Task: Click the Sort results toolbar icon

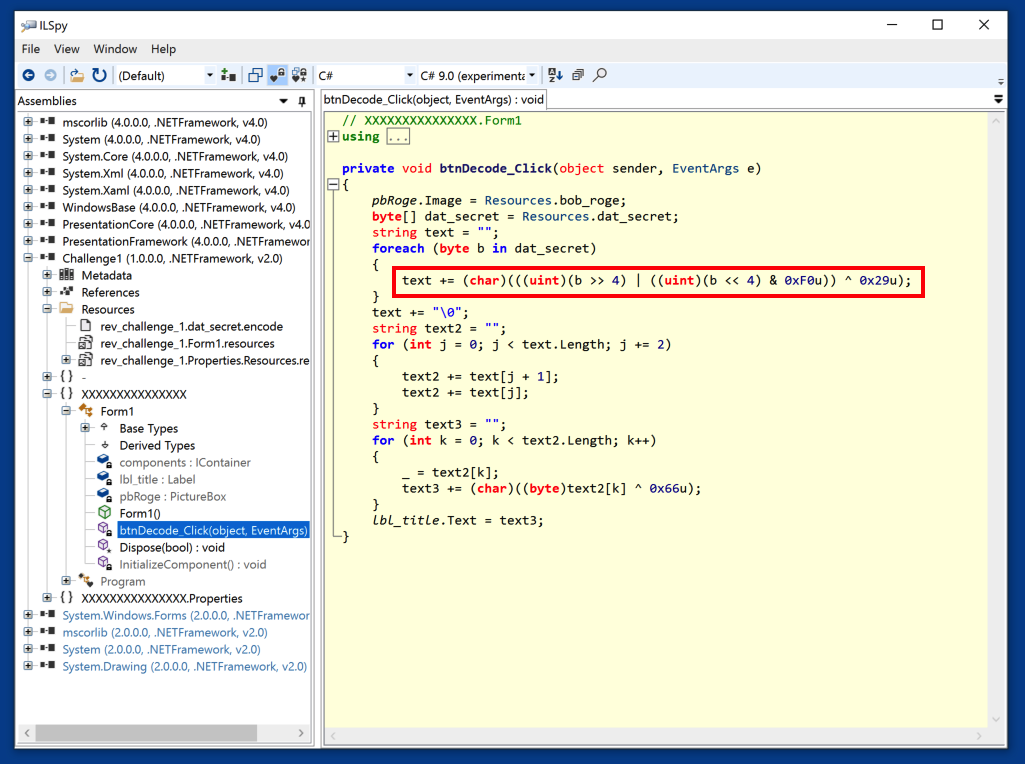Action: coord(555,75)
